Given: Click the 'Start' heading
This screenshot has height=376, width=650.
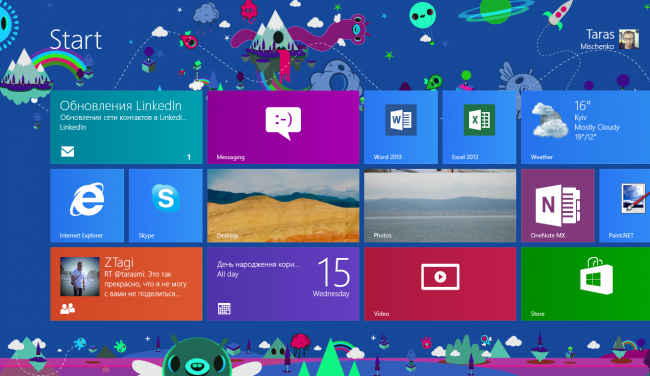Looking at the screenshot, I should [76, 40].
